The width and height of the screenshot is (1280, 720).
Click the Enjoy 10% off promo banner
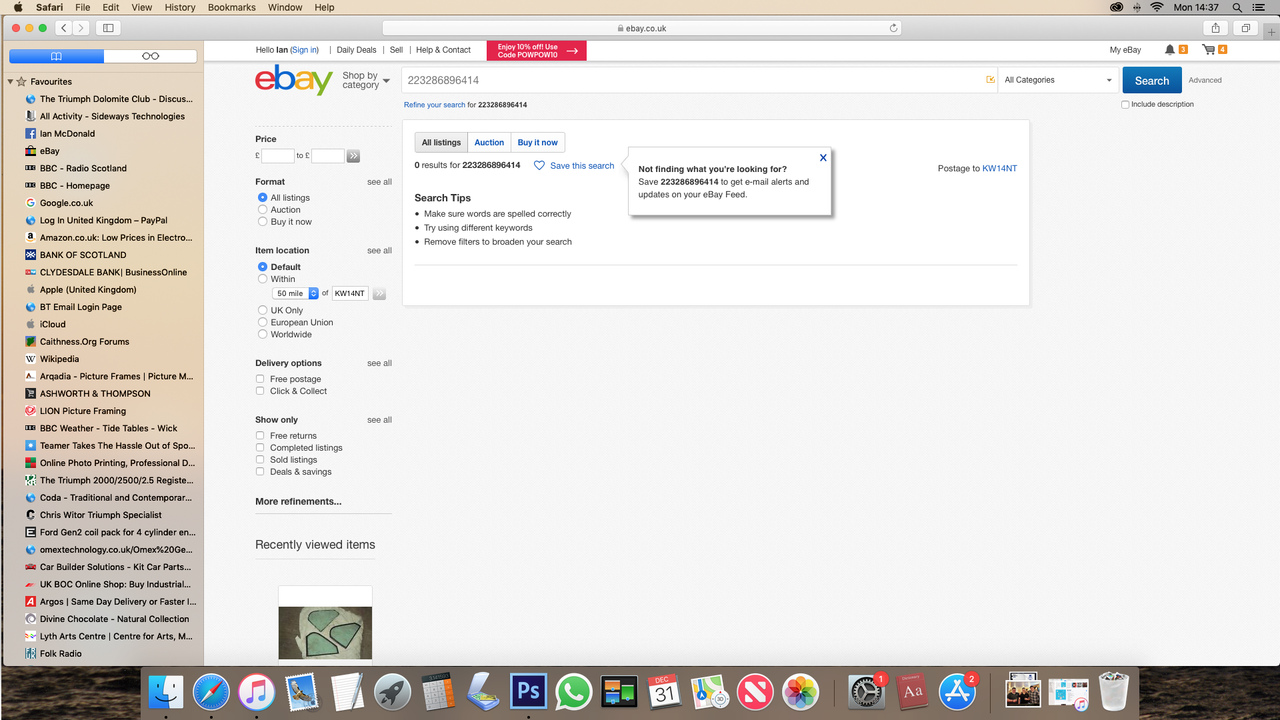click(536, 50)
